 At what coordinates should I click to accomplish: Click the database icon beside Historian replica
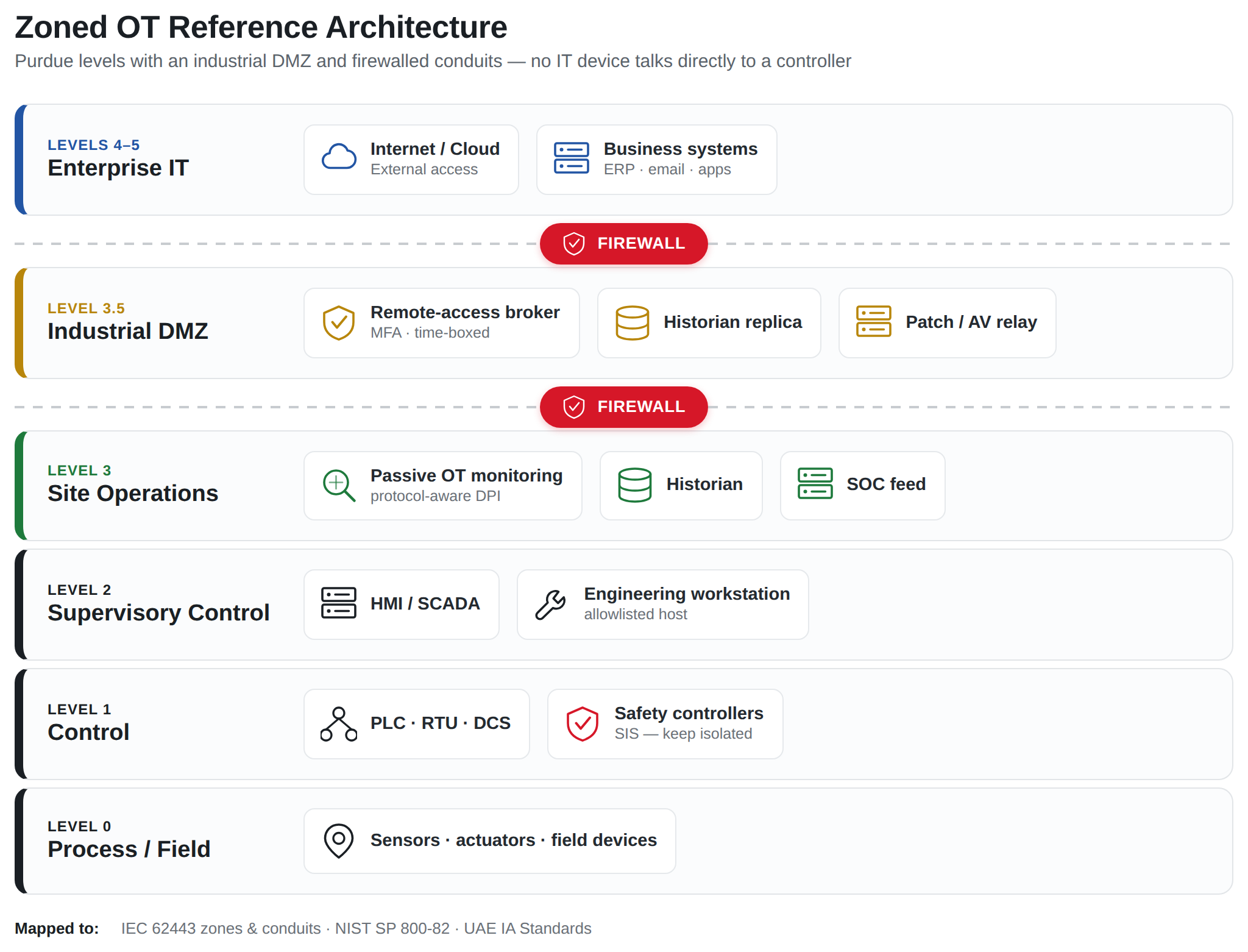(633, 322)
